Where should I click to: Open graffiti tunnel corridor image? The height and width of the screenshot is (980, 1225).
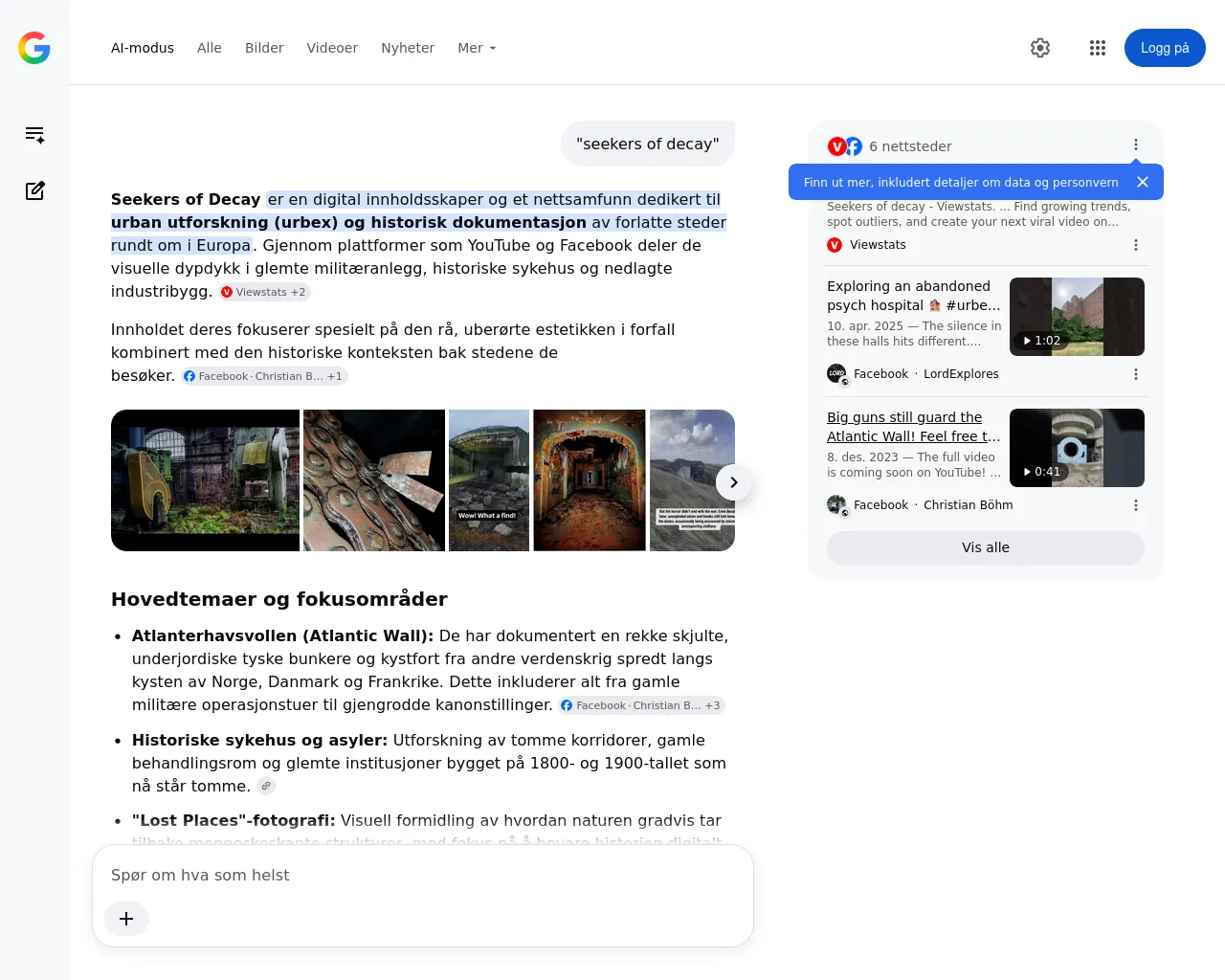coord(590,480)
